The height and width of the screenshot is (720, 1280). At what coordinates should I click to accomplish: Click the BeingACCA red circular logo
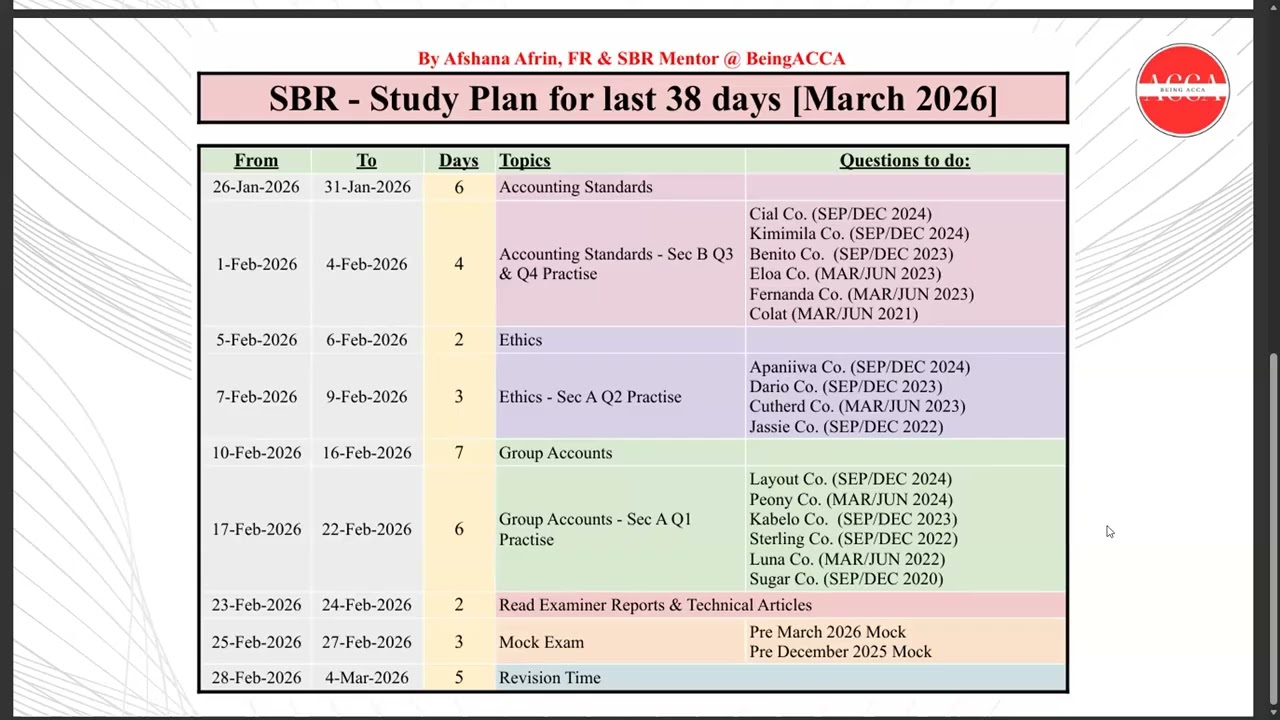tap(1182, 90)
